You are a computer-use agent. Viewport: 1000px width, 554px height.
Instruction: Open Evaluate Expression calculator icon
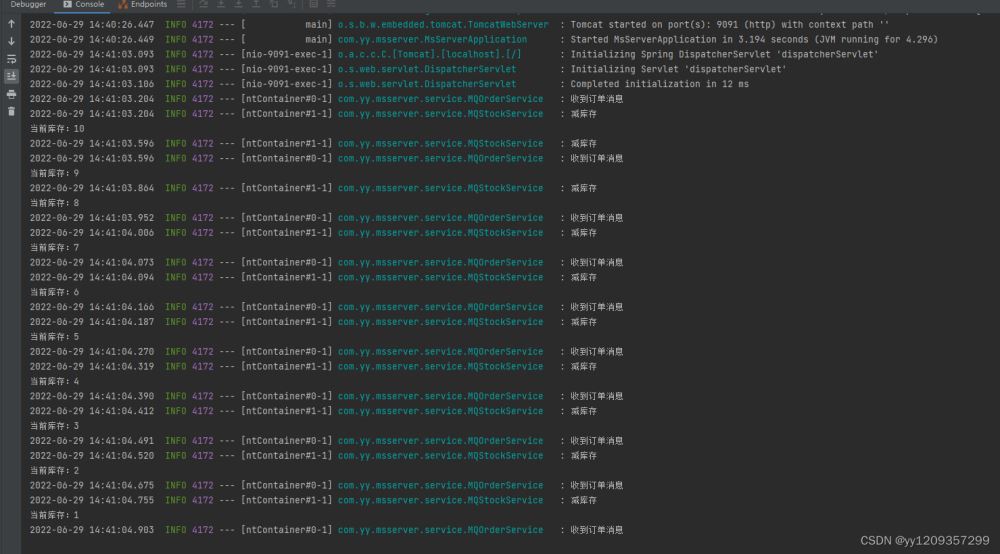313,5
